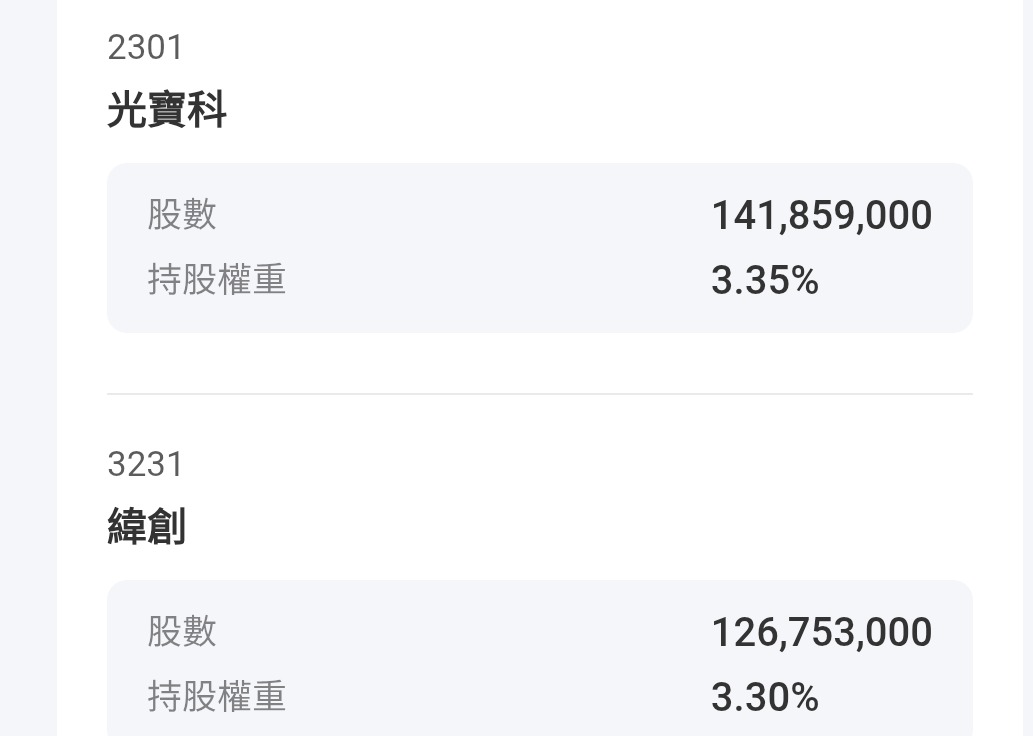The height and width of the screenshot is (736, 1033).
Task: Click blank space right of code 3231
Action: click(600, 464)
